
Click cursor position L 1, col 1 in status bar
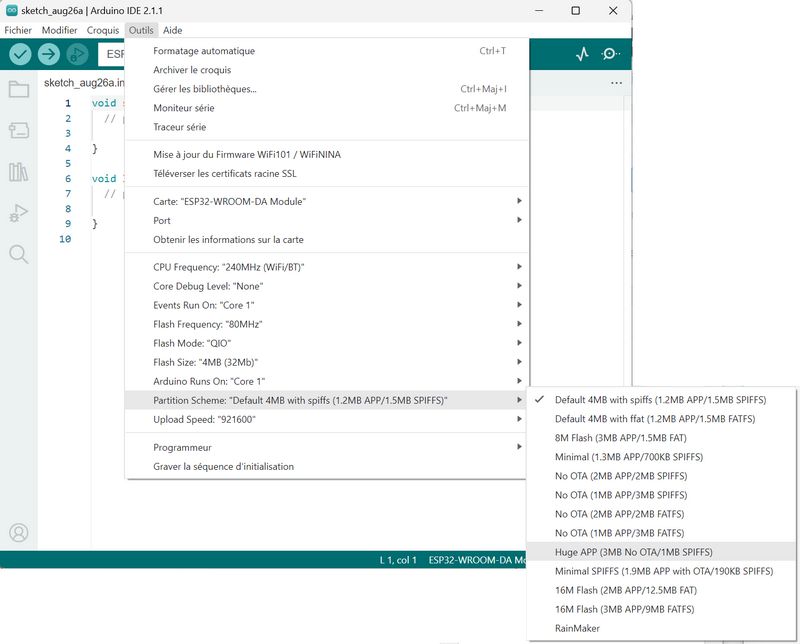398,560
